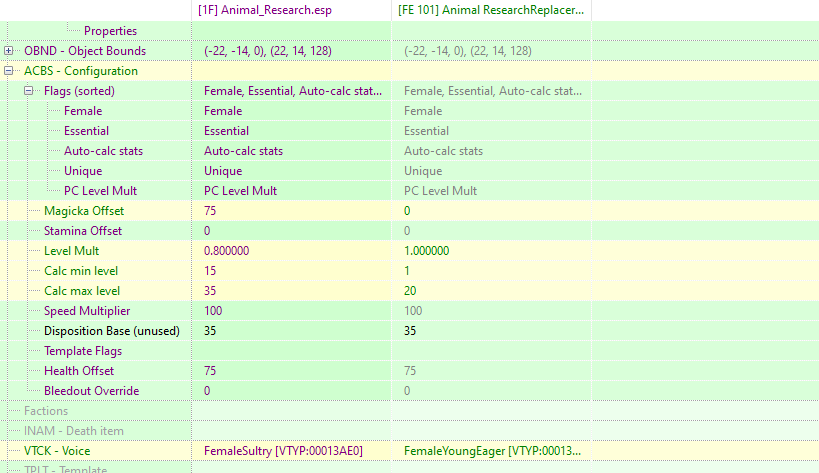Click Object Bounds value in Replacer column
Viewport: 819px width, 473px height.
point(468,51)
